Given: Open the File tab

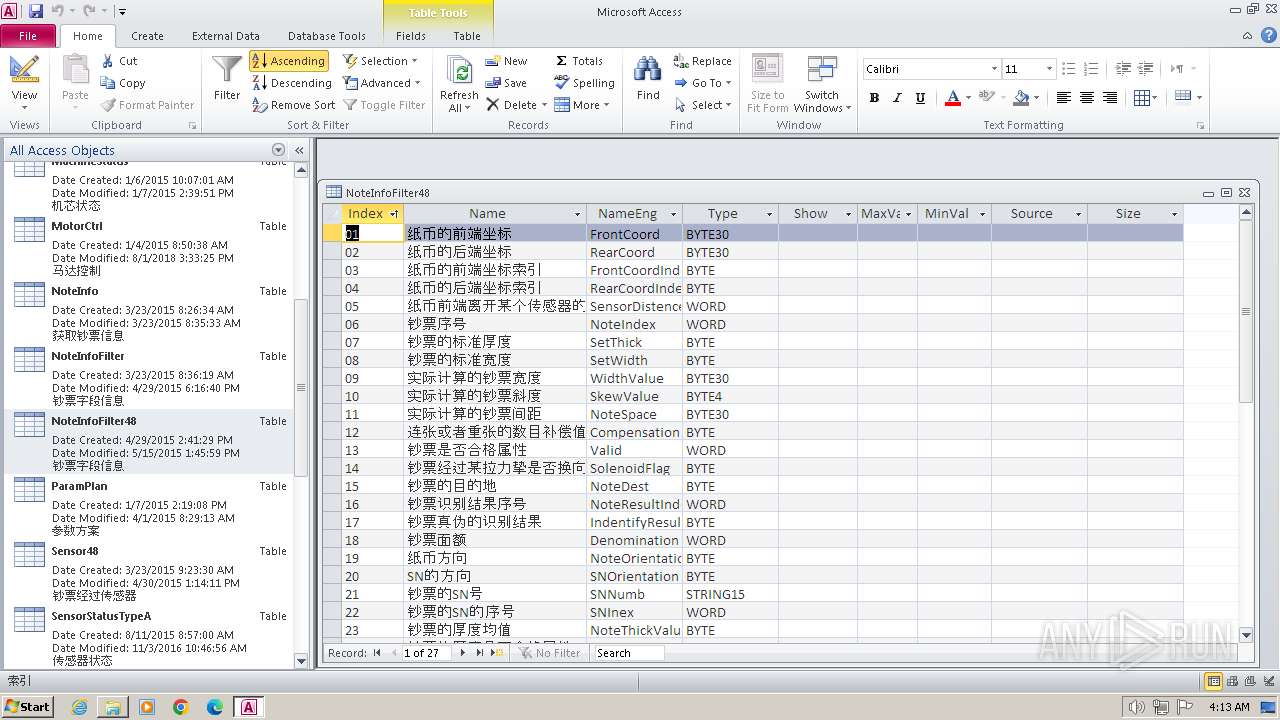Looking at the screenshot, I should (28, 36).
